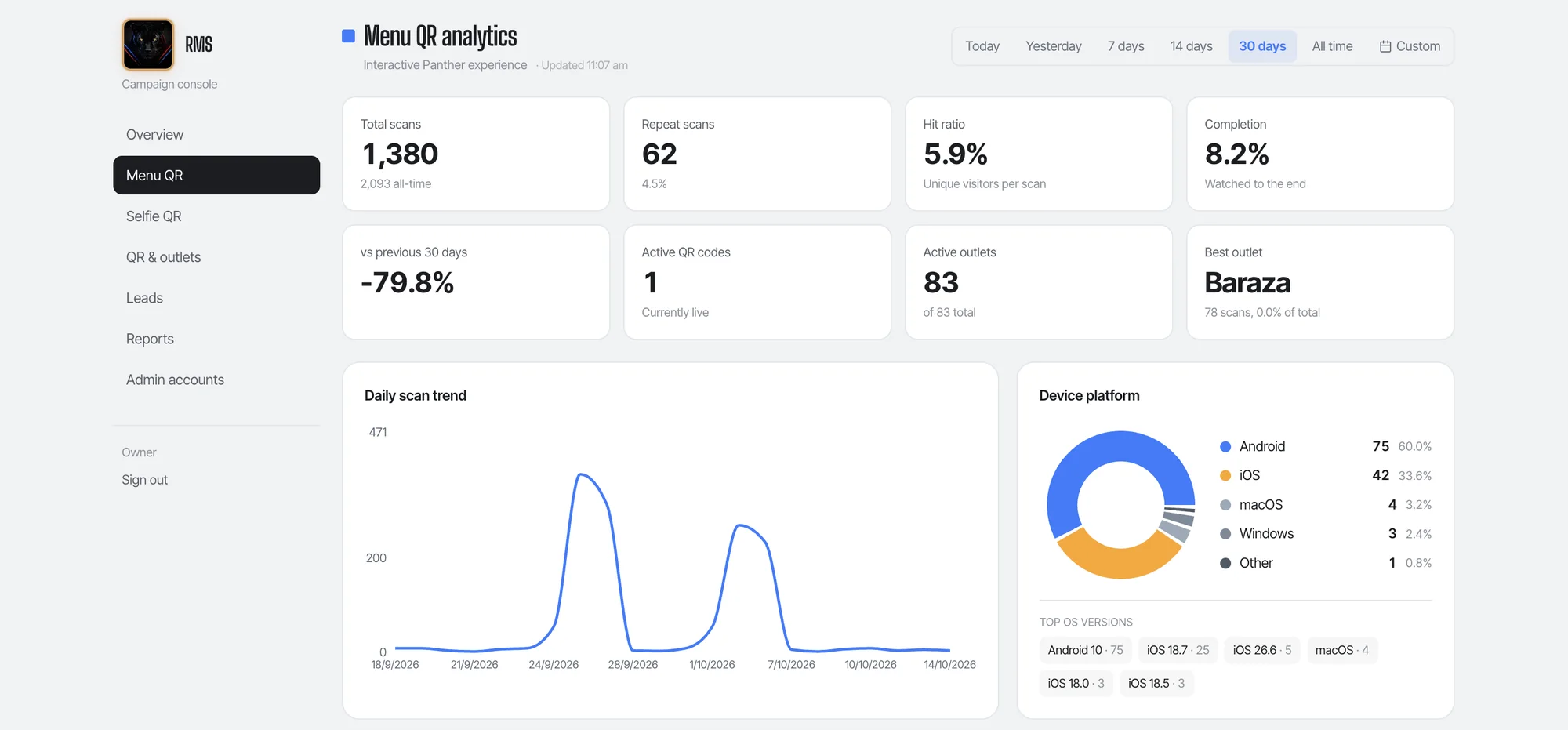Click the iOS 18.5 version chip
This screenshot has height=730, width=1568.
[x=1156, y=683]
